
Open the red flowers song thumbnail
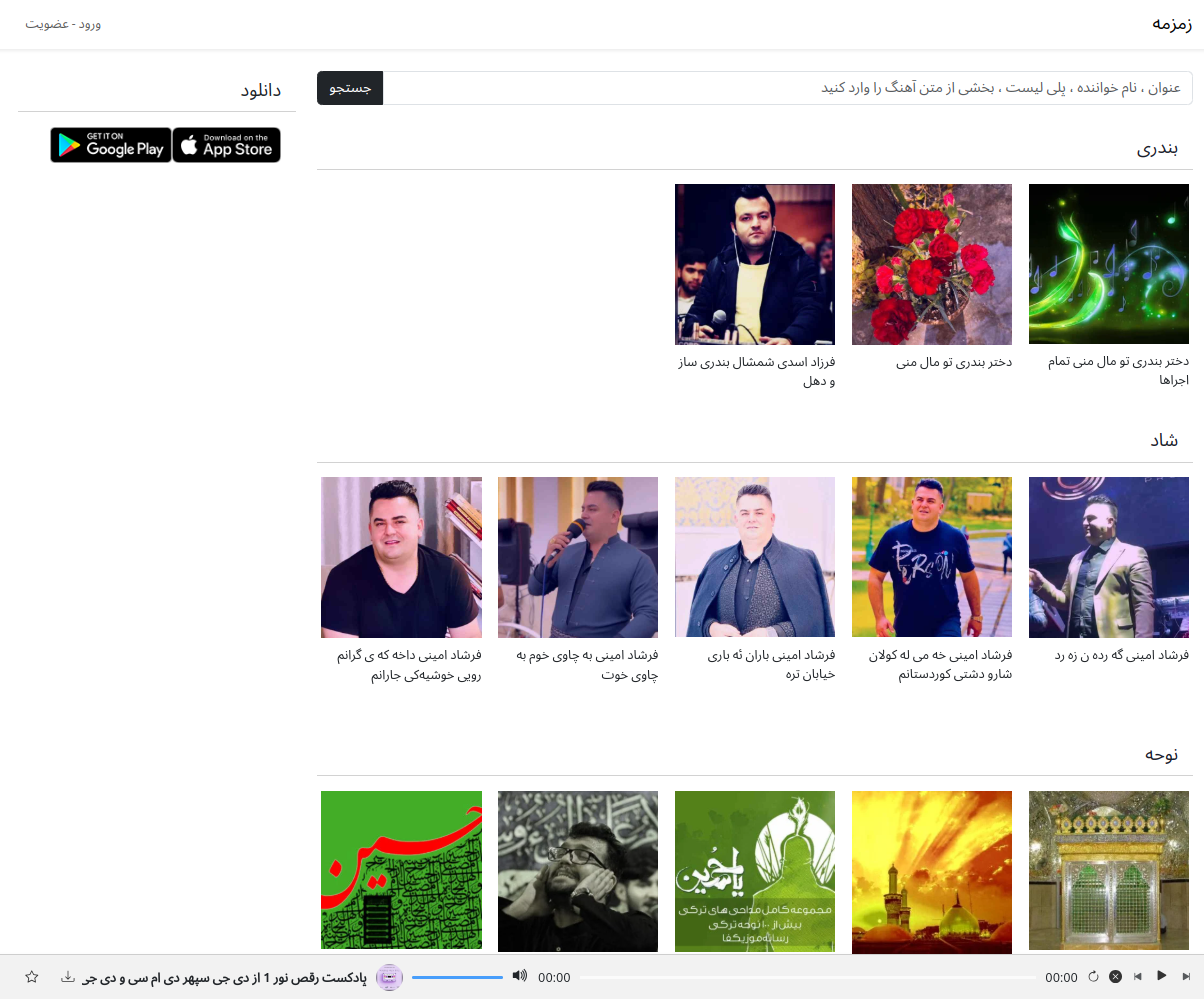click(x=932, y=264)
